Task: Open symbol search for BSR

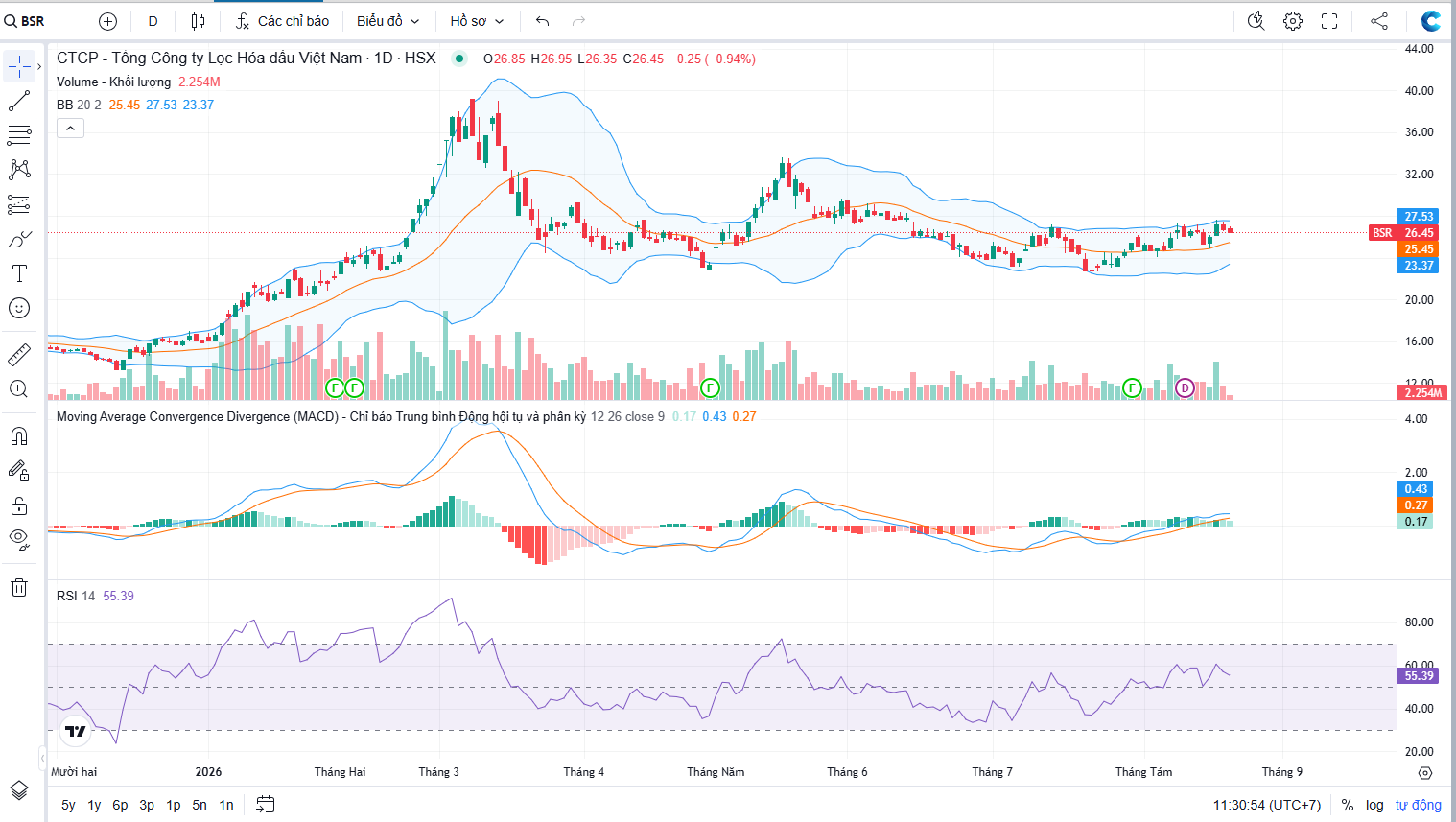Action: (26, 21)
